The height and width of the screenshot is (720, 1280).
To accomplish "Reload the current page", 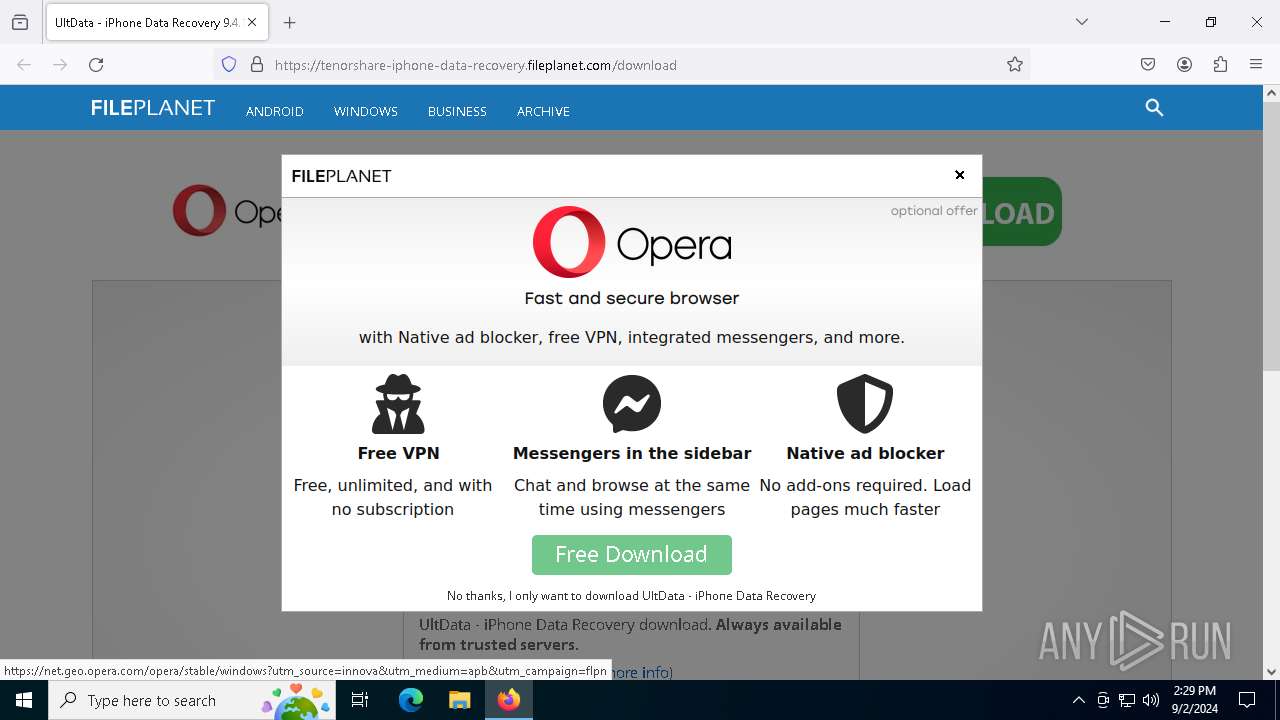I will pyautogui.click(x=96, y=65).
